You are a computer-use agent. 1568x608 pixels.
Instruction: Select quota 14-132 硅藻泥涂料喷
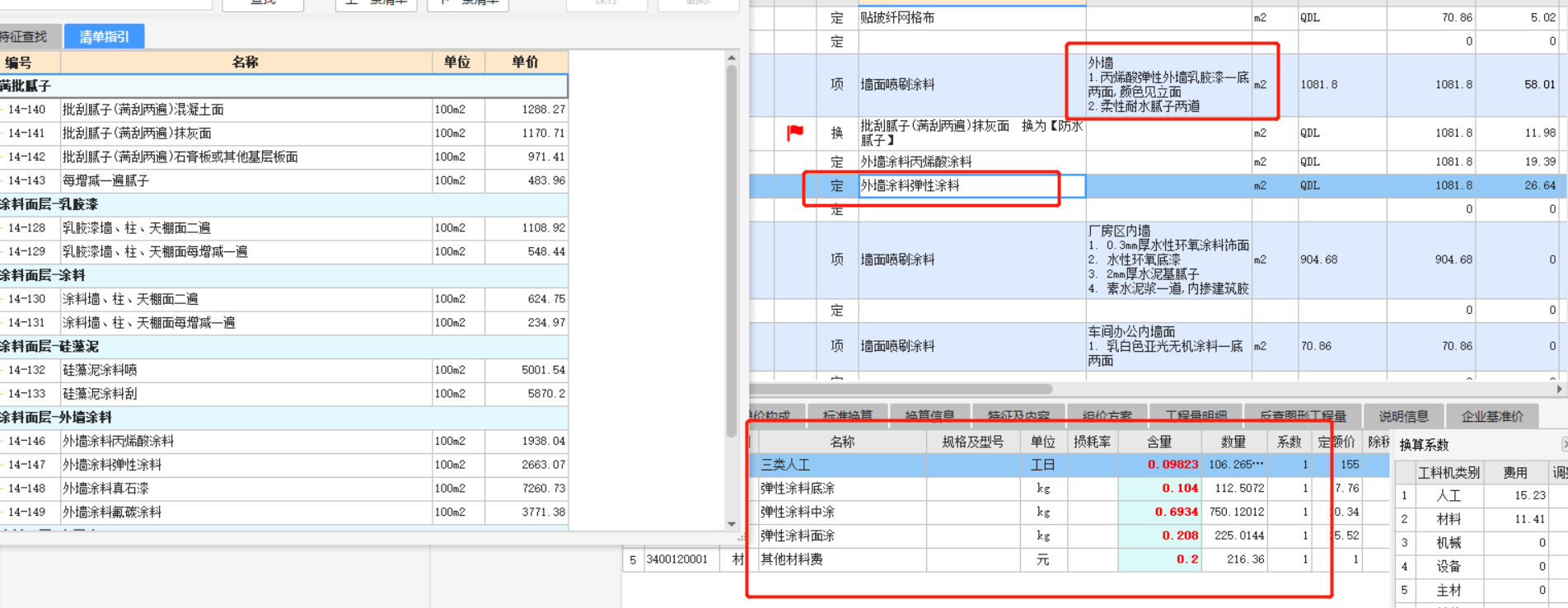[x=283, y=370]
